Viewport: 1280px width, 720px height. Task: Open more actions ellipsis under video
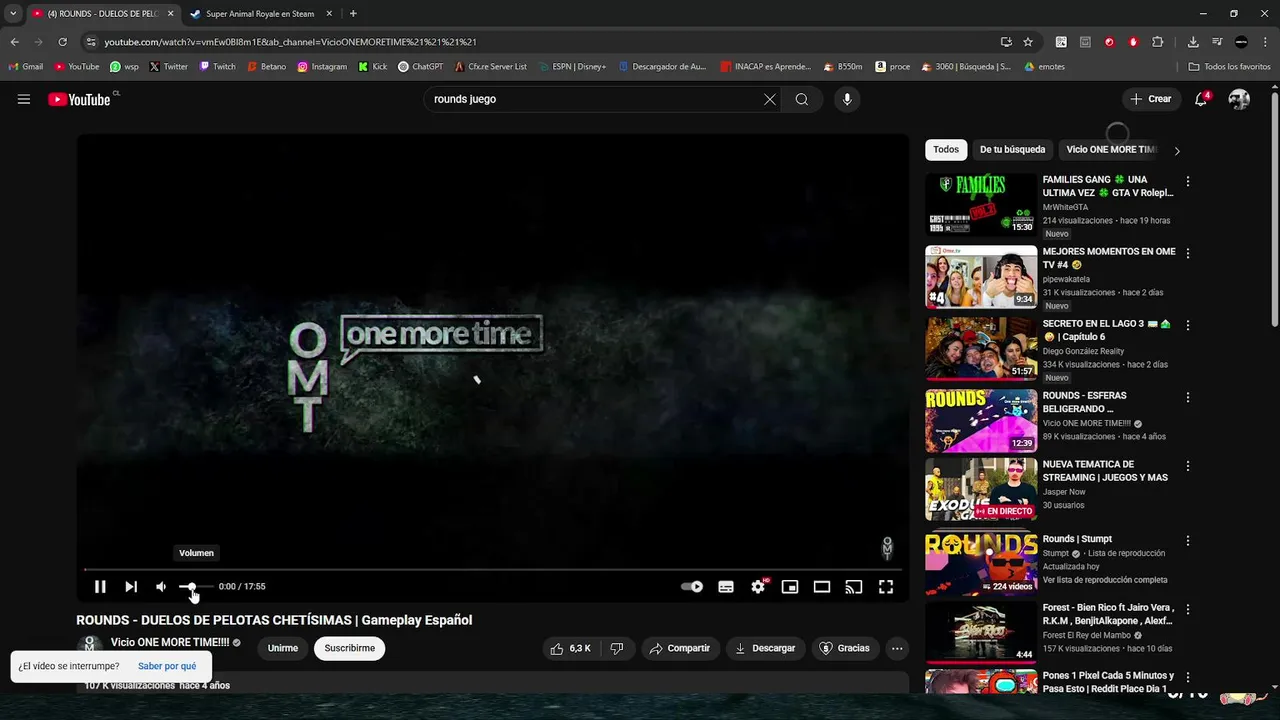pyautogui.click(x=897, y=648)
